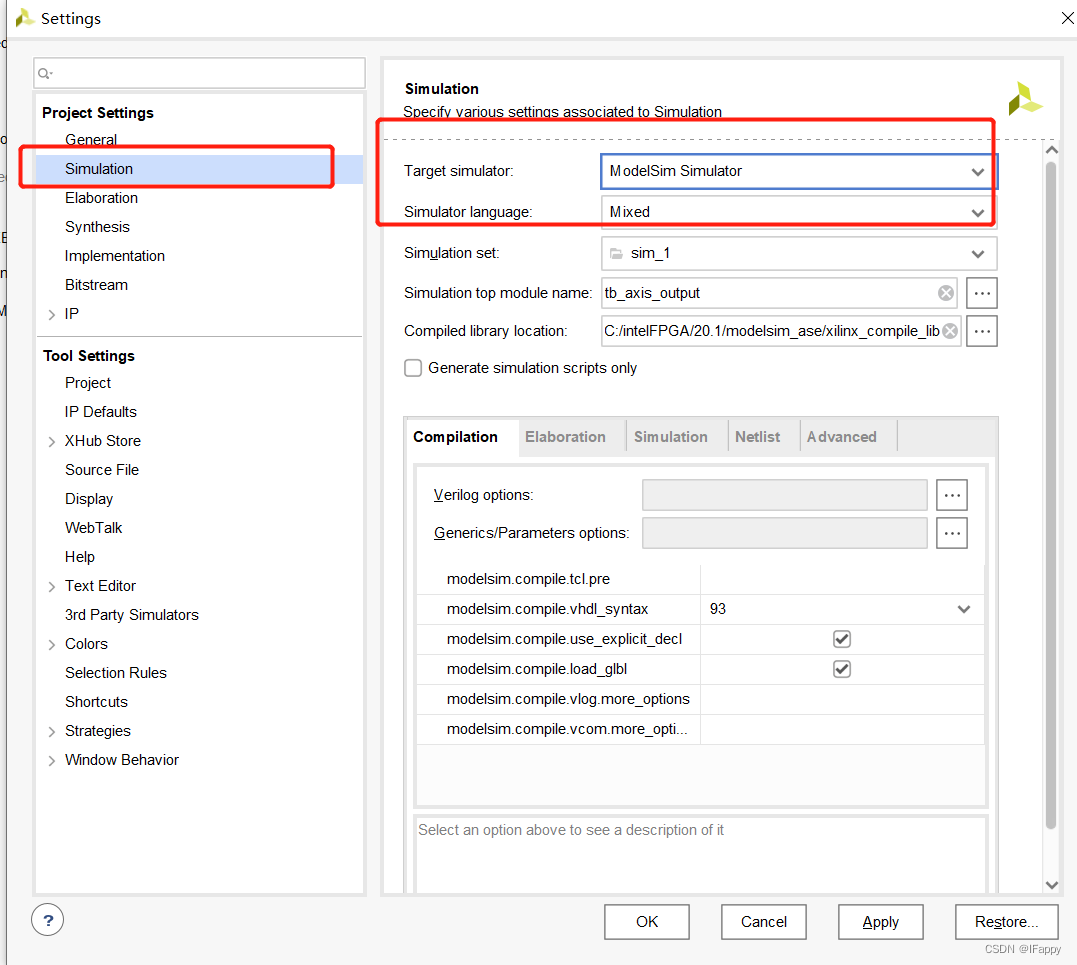Viewport: 1077px width, 965px height.
Task: Browse for compiled library location
Action: 982,331
